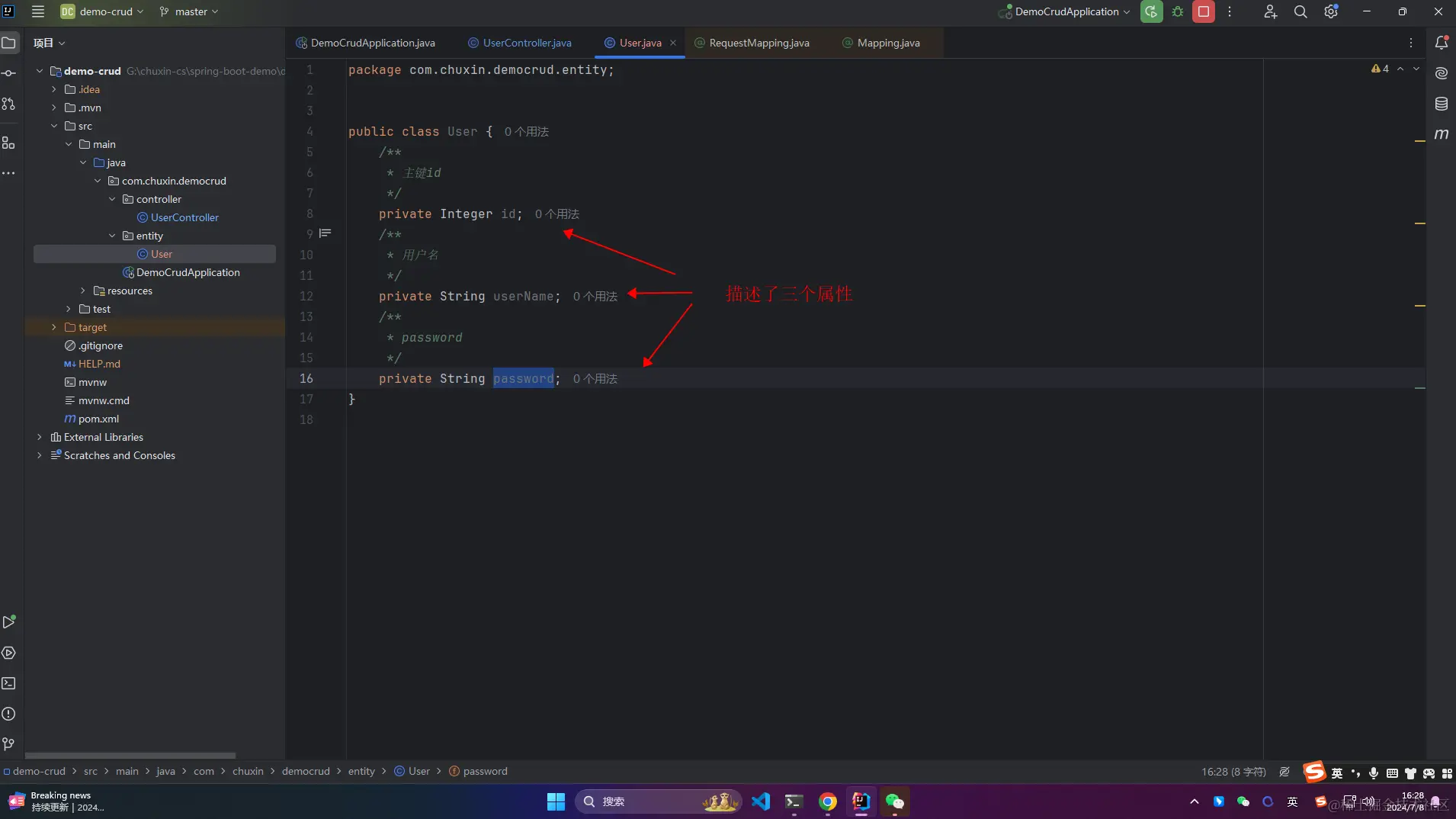This screenshot has height=819, width=1456.
Task: Click the taskbar search box
Action: click(659, 801)
